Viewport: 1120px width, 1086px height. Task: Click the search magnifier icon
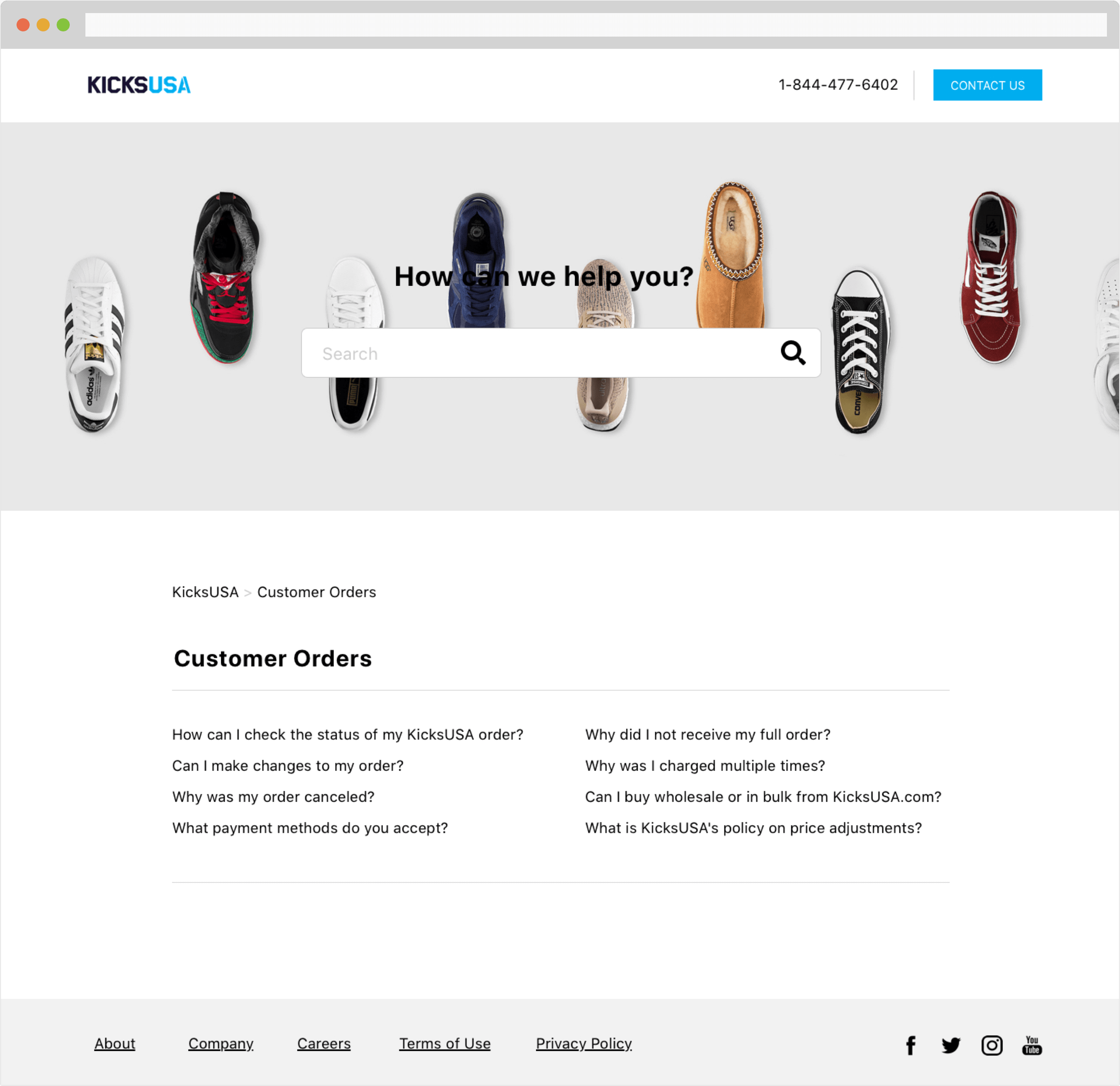pyautogui.click(x=793, y=353)
